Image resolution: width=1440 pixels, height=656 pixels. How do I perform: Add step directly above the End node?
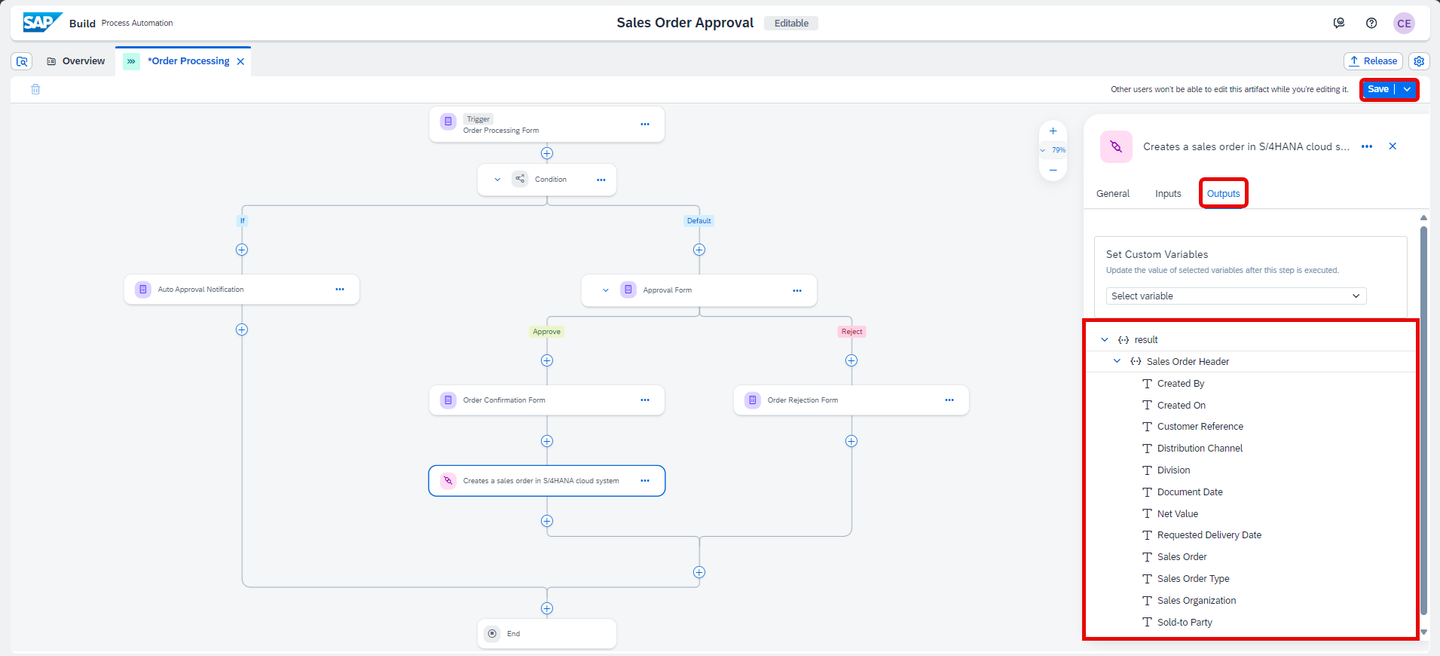(547, 608)
